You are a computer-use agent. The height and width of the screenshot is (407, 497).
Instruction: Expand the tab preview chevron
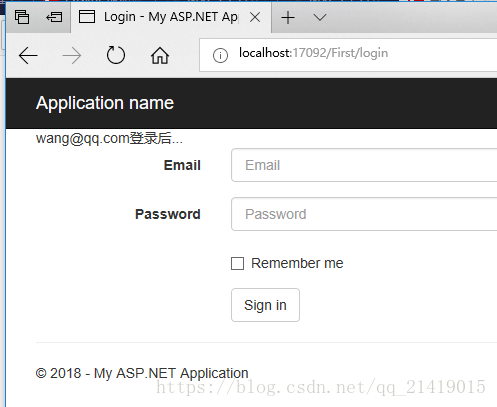coord(320,17)
